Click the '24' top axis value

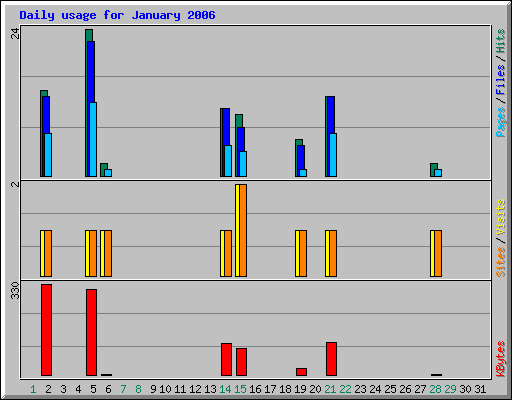15,33
